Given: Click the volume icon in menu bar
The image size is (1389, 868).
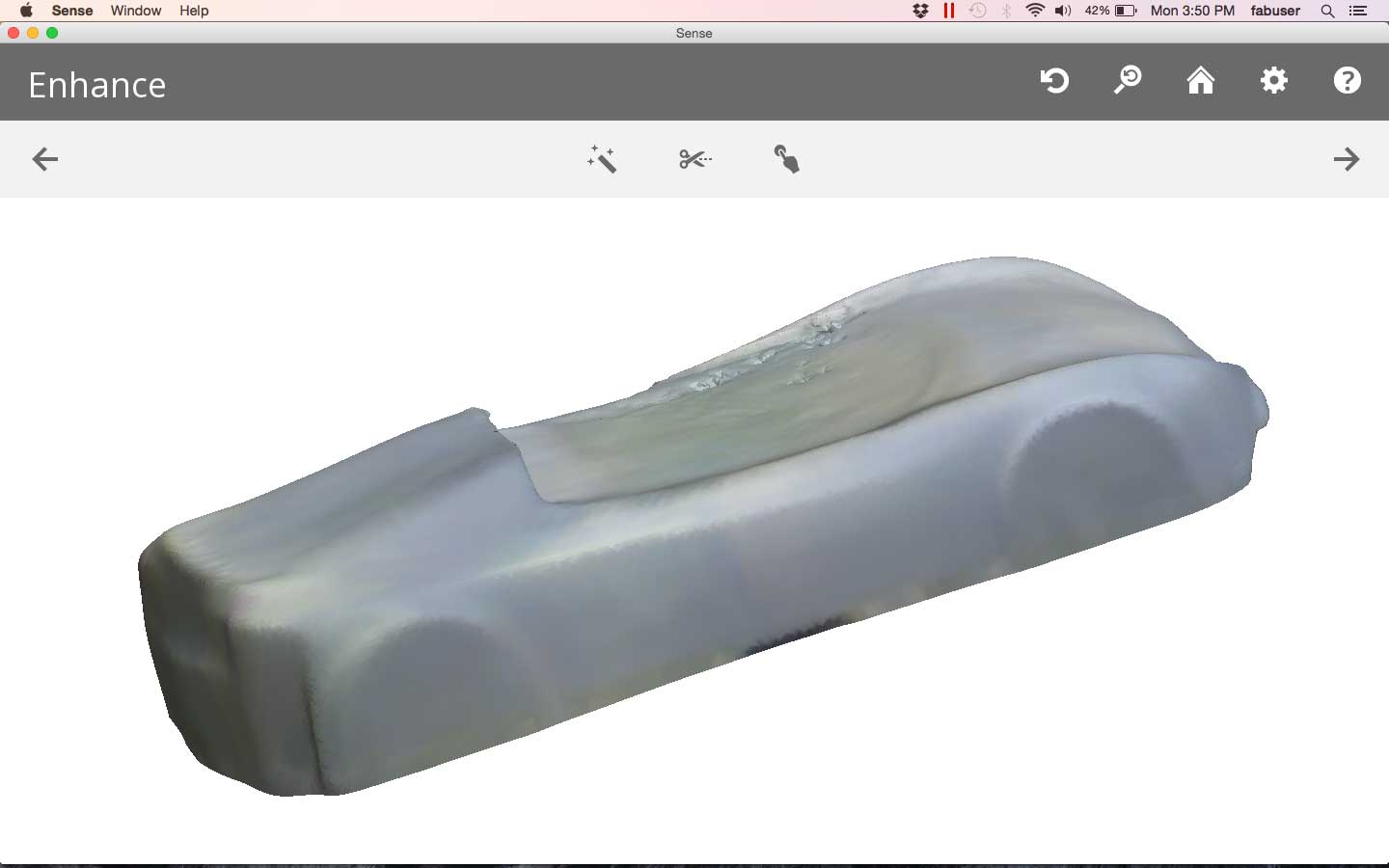Looking at the screenshot, I should coord(1063,11).
